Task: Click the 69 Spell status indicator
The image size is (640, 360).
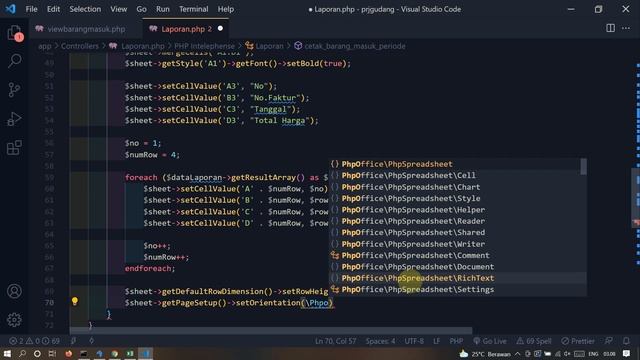Action: [x=533, y=341]
